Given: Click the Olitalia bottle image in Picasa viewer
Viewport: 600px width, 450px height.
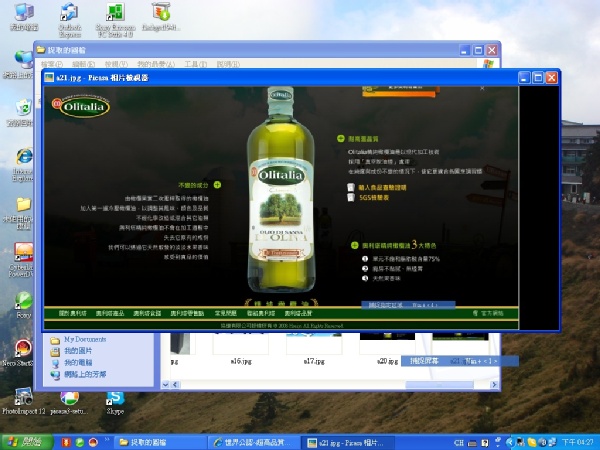Looking at the screenshot, I should pos(281,189).
